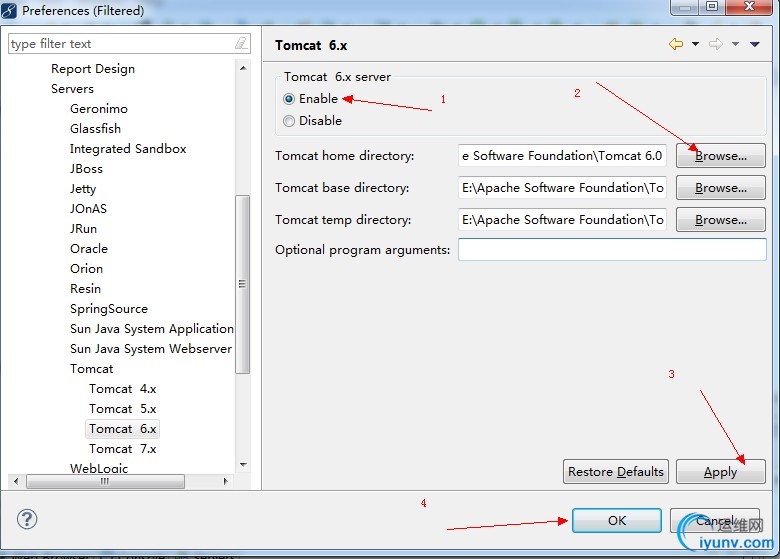The height and width of the screenshot is (559, 780).
Task: Open the preferences page view menu triangle
Action: [x=755, y=44]
